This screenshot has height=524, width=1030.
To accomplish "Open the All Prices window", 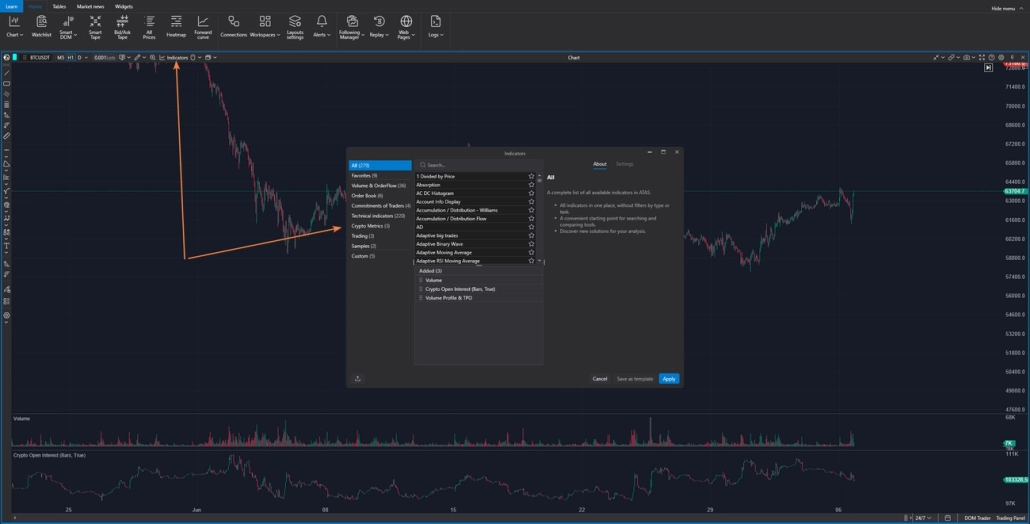I will click(149, 27).
